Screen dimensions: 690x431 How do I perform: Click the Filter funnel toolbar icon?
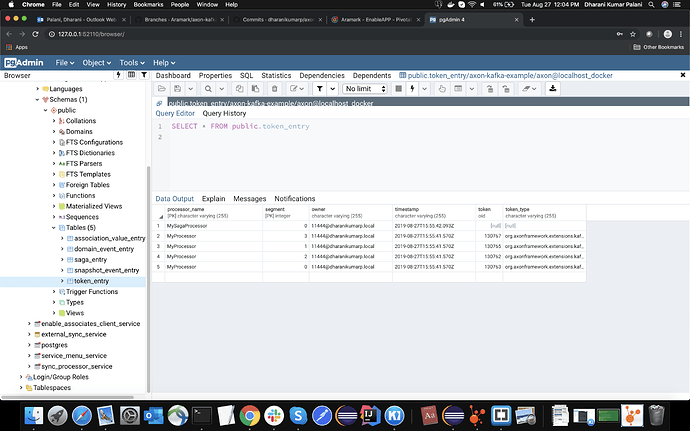(x=320, y=89)
